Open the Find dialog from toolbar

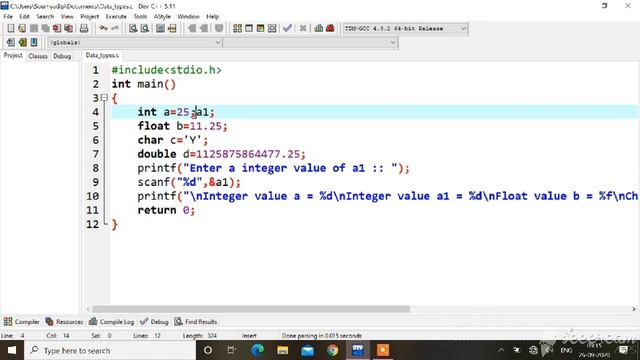(133, 28)
